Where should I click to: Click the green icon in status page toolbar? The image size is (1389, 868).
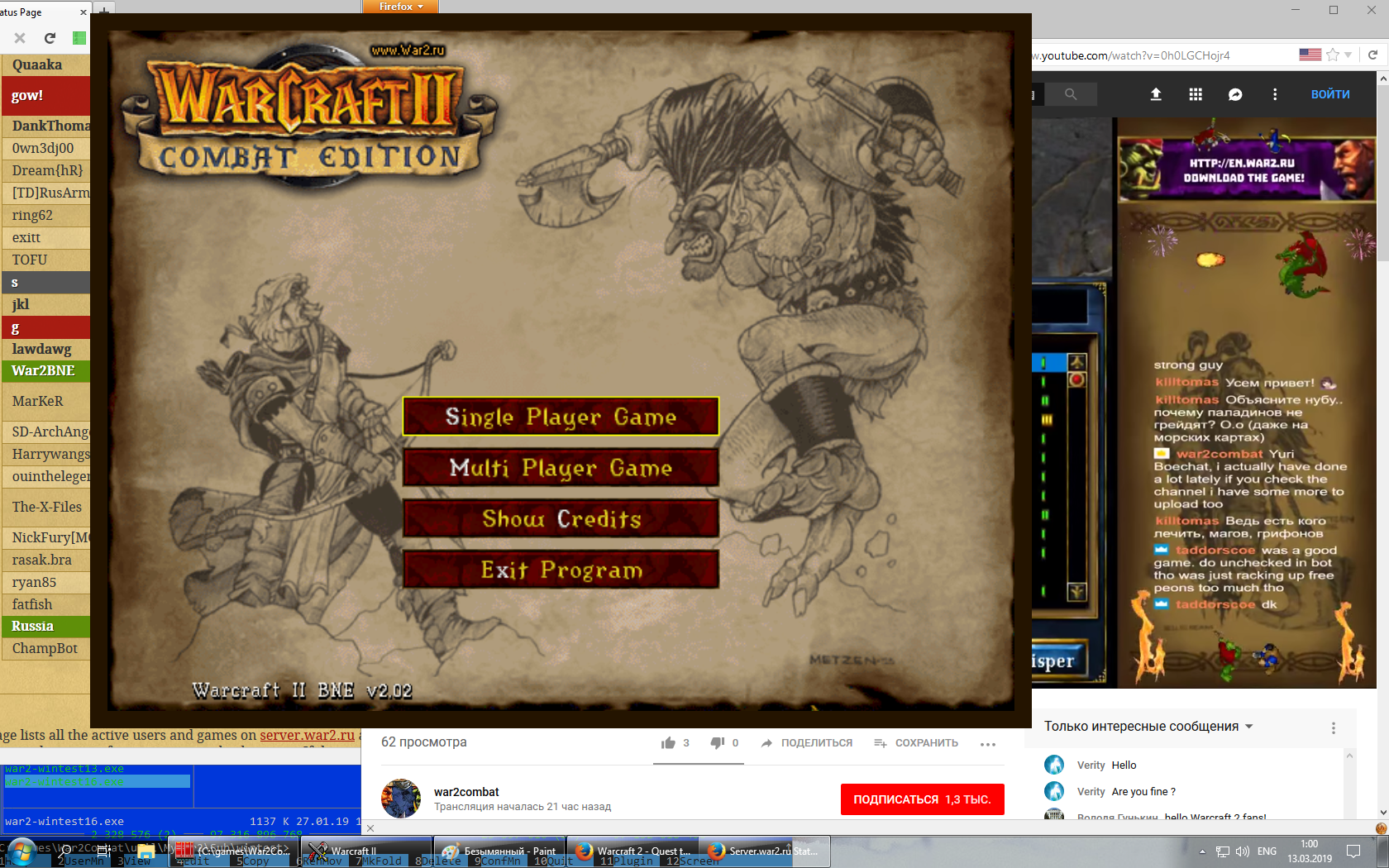(x=79, y=38)
